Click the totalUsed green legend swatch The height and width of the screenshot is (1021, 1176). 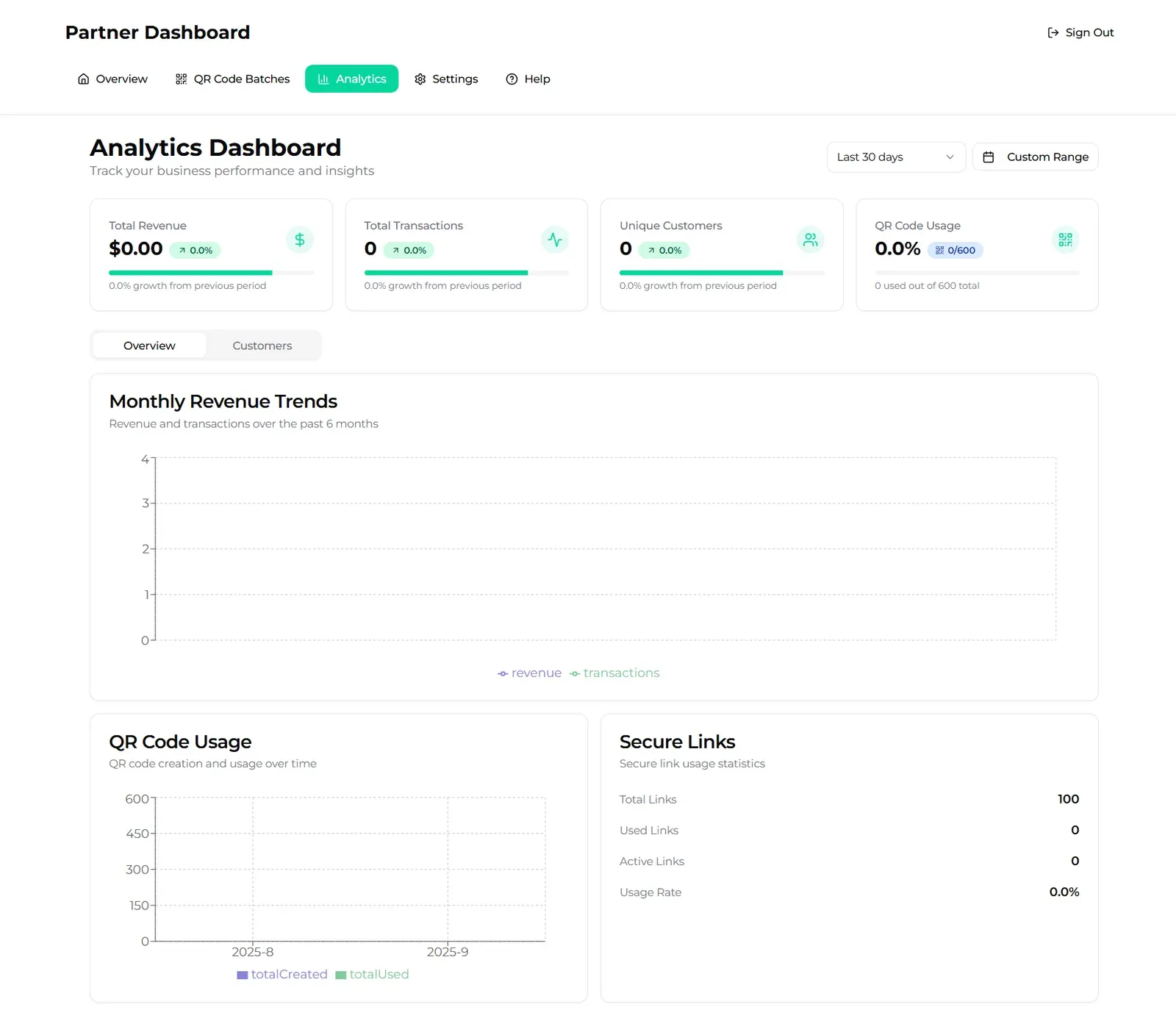(340, 975)
